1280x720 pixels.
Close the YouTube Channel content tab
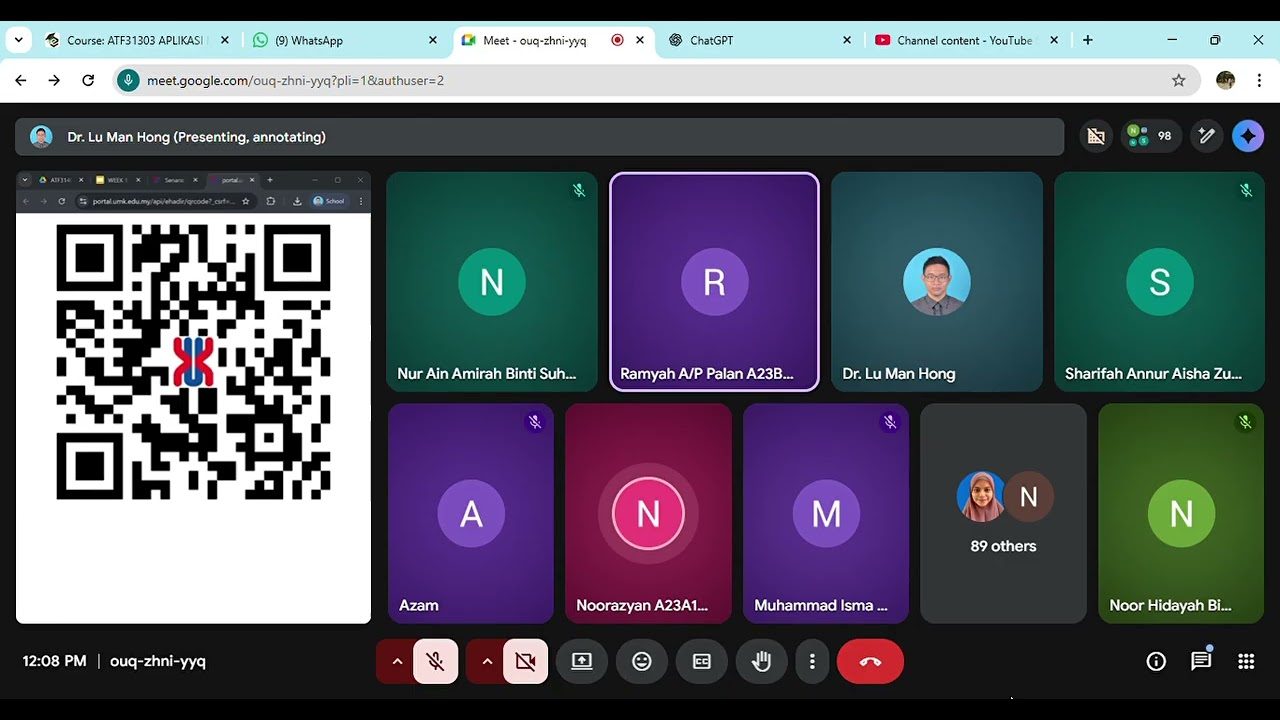[x=1054, y=40]
